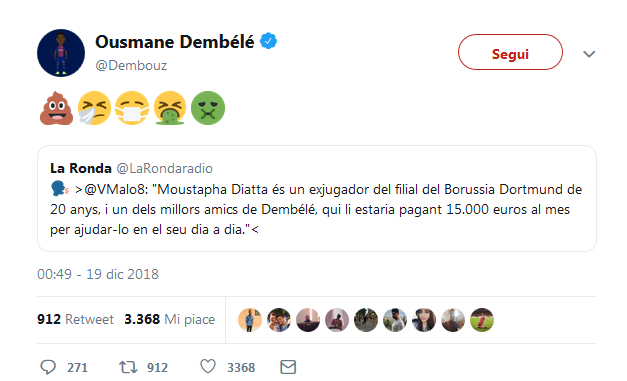Follow the account with Segui button
The height and width of the screenshot is (381, 627).
point(510,52)
